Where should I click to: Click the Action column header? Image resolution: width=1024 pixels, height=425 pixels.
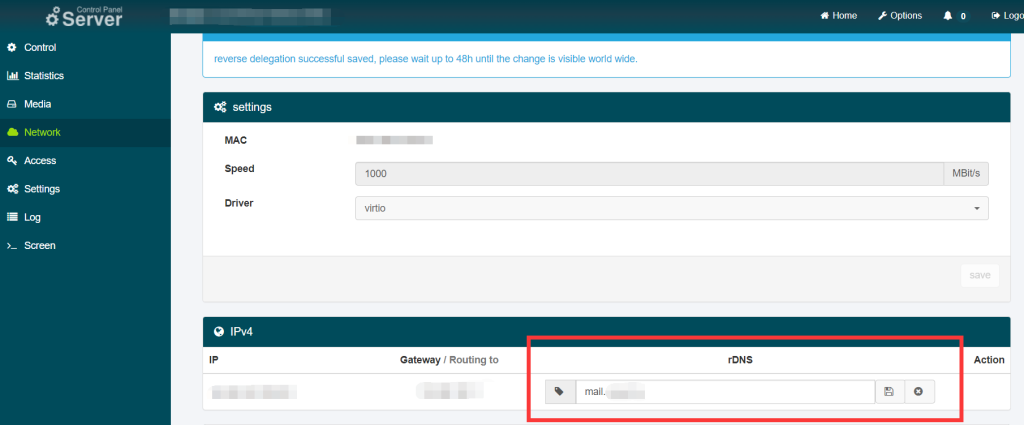pos(989,360)
